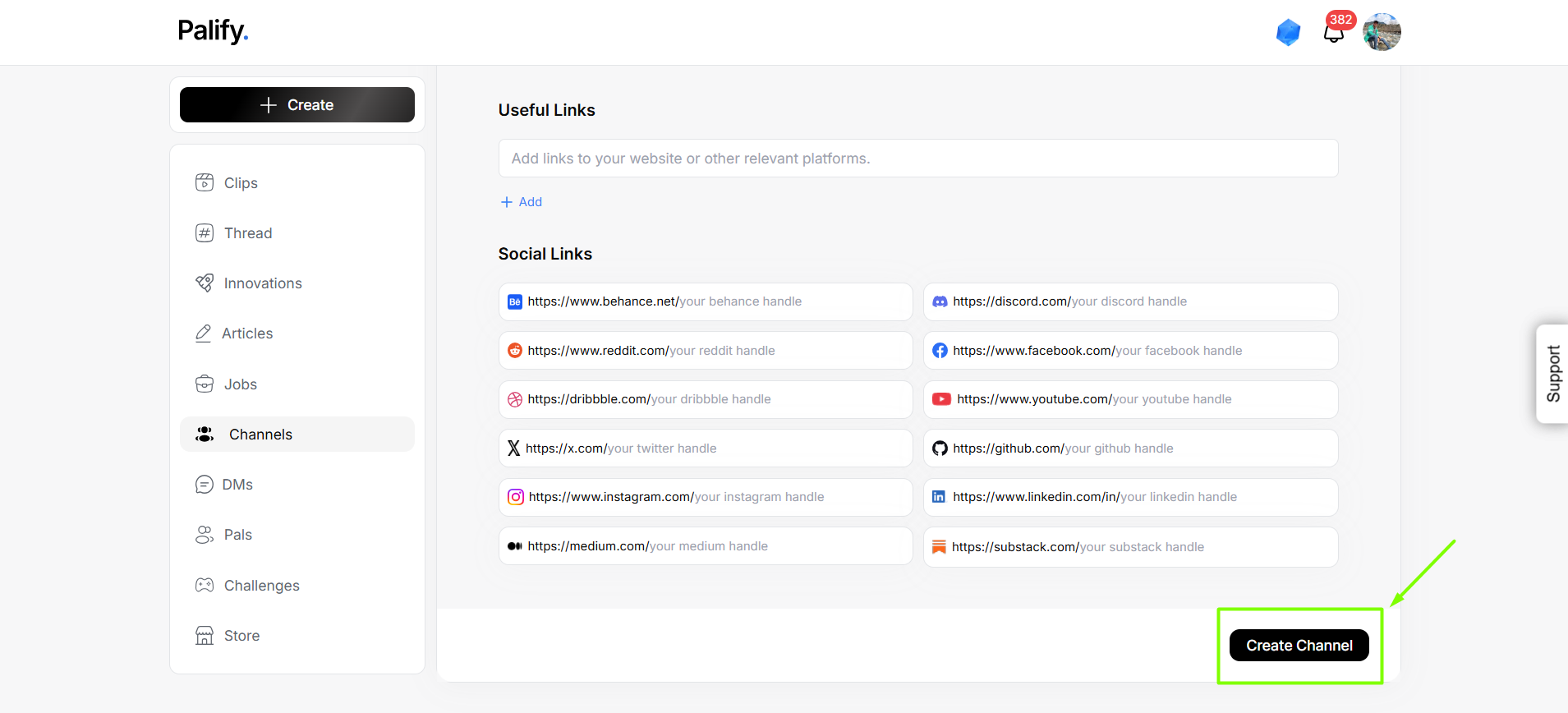
Task: Open the user profile avatar
Action: pos(1382,32)
